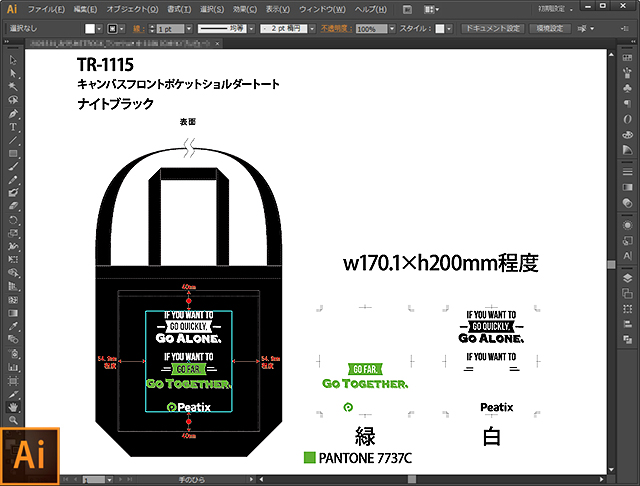This screenshot has width=640, height=486.
Task: Open the ウィンドウ menu
Action: [x=330, y=9]
